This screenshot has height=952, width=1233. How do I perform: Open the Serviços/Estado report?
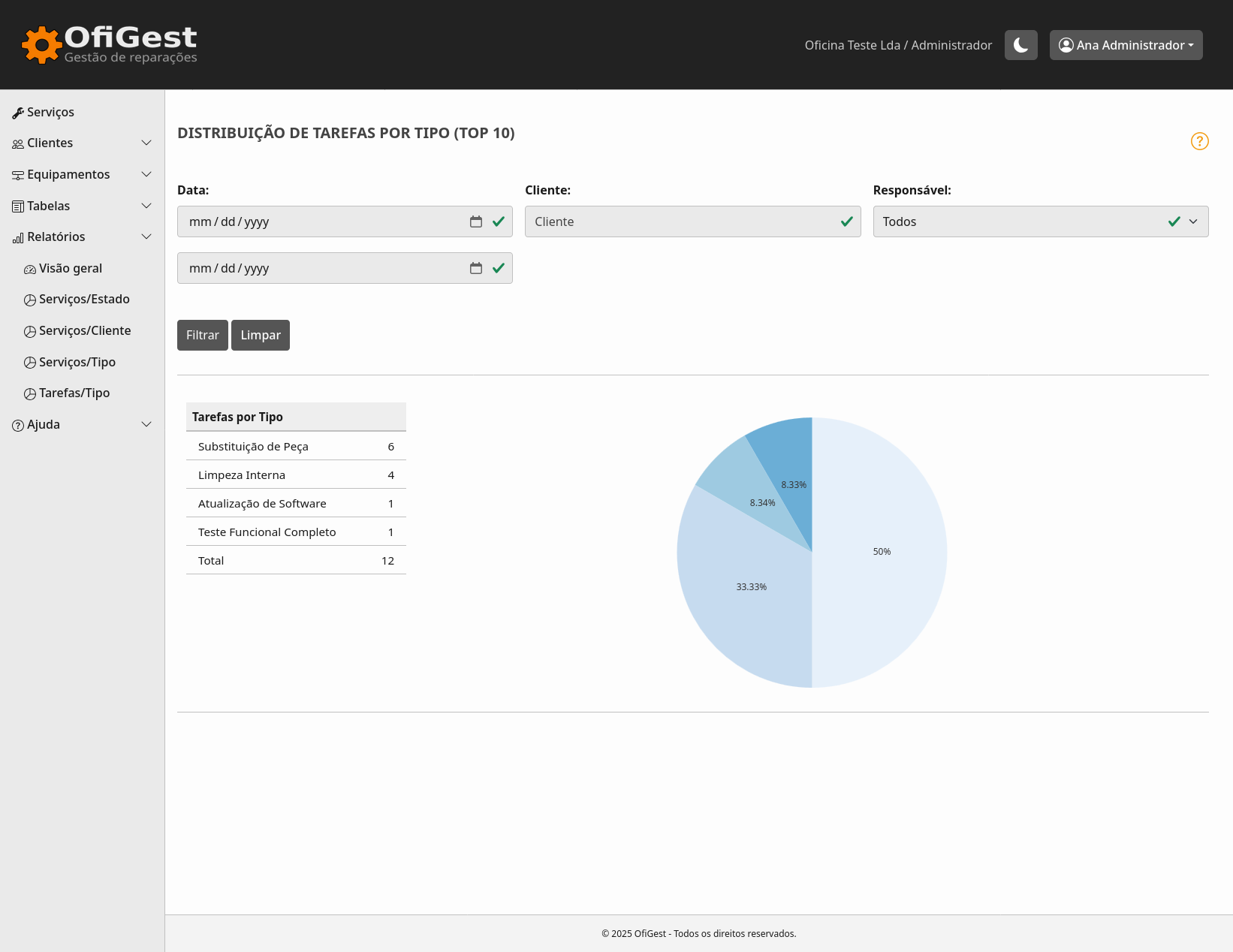84,299
